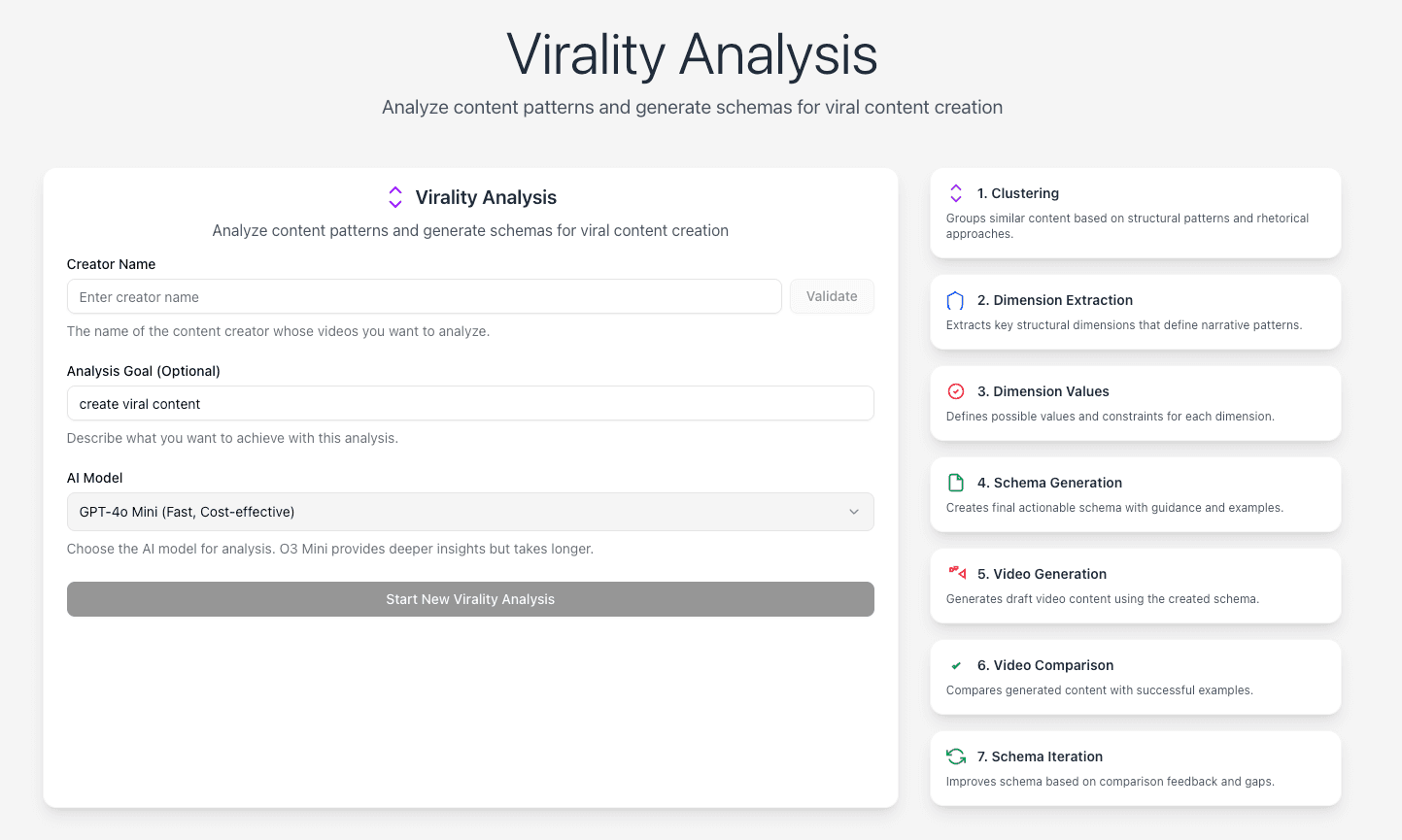Viewport: 1402px width, 840px height.
Task: Click the Clustering step icon
Action: (x=956, y=193)
